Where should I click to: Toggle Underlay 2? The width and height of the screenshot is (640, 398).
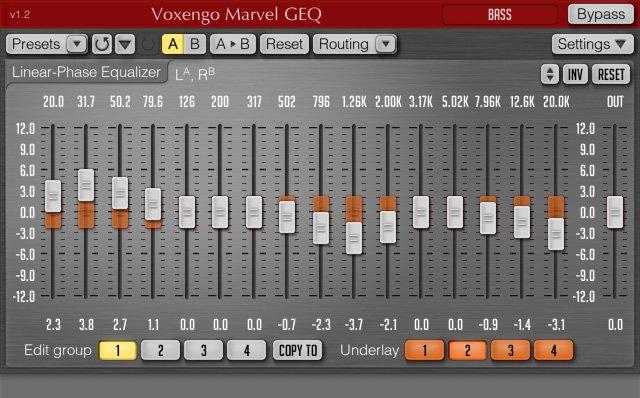coord(468,351)
